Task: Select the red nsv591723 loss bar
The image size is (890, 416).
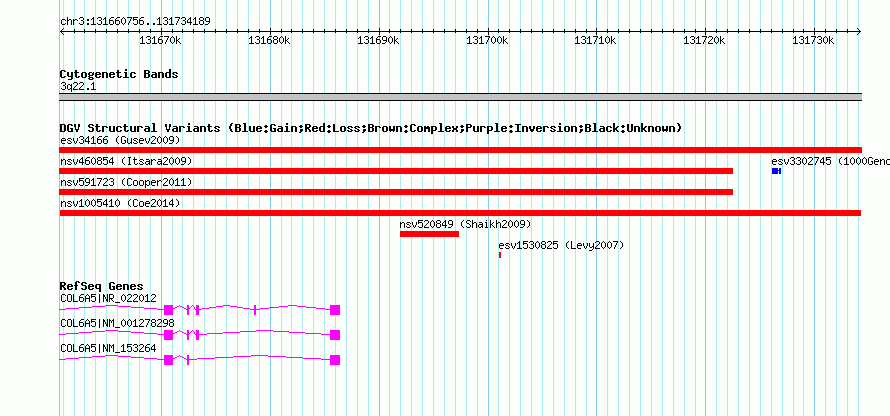Action: click(x=396, y=192)
